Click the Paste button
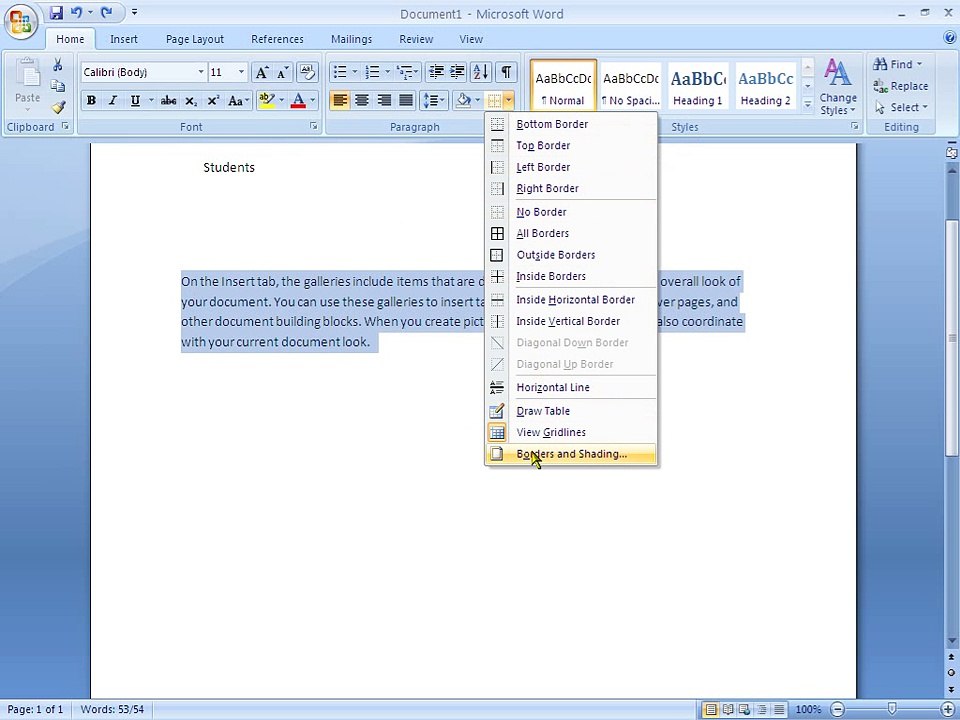The image size is (960, 720). 28,86
